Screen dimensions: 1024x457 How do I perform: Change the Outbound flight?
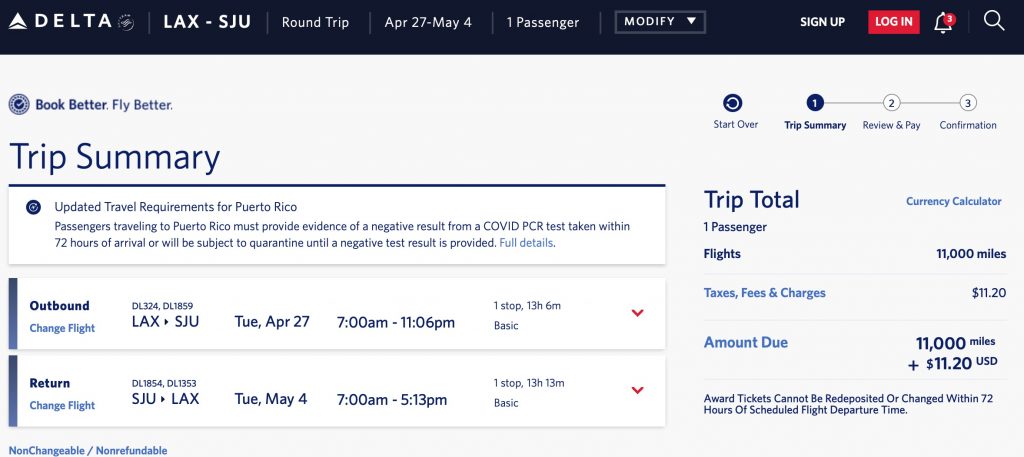[x=62, y=328]
